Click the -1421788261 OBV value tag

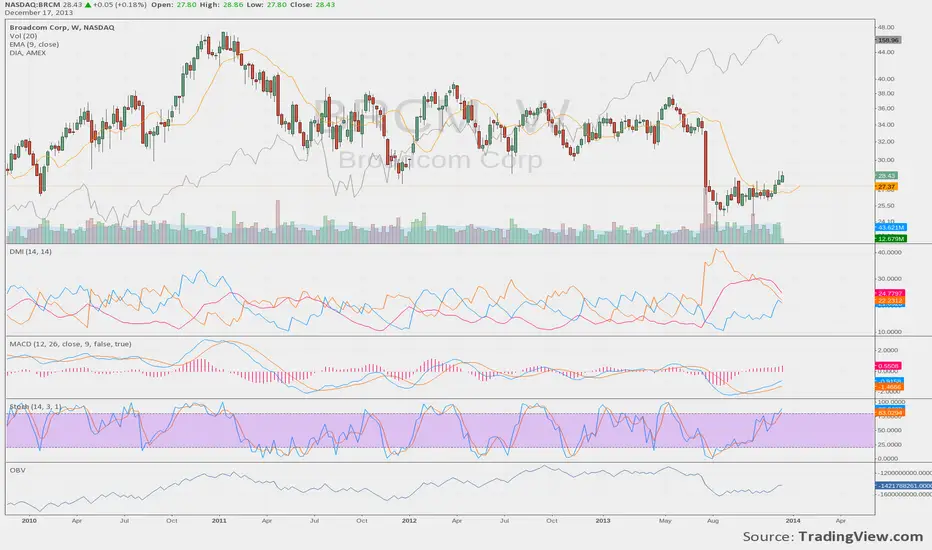903,486
